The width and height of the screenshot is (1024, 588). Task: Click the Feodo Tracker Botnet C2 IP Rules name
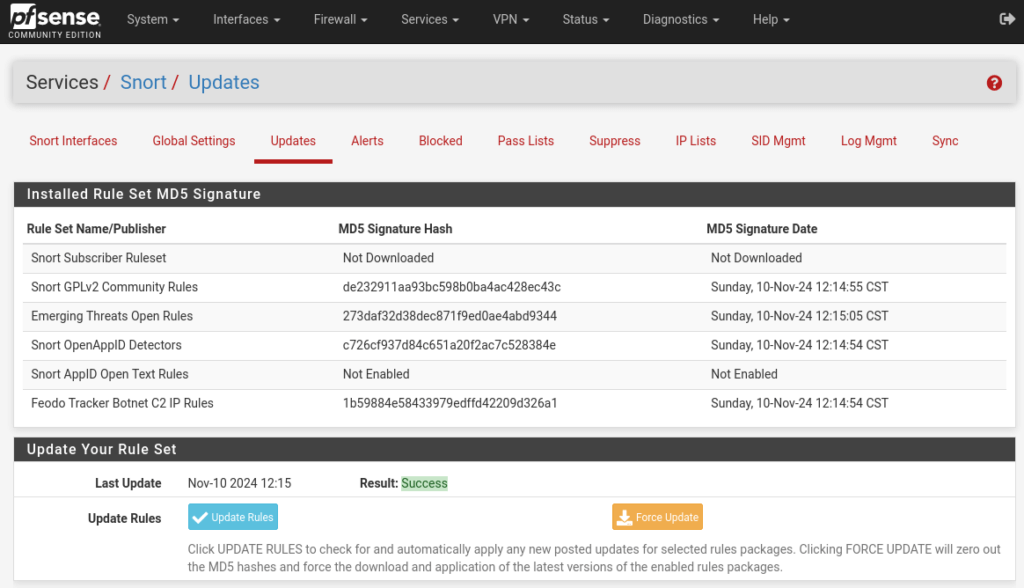point(122,403)
